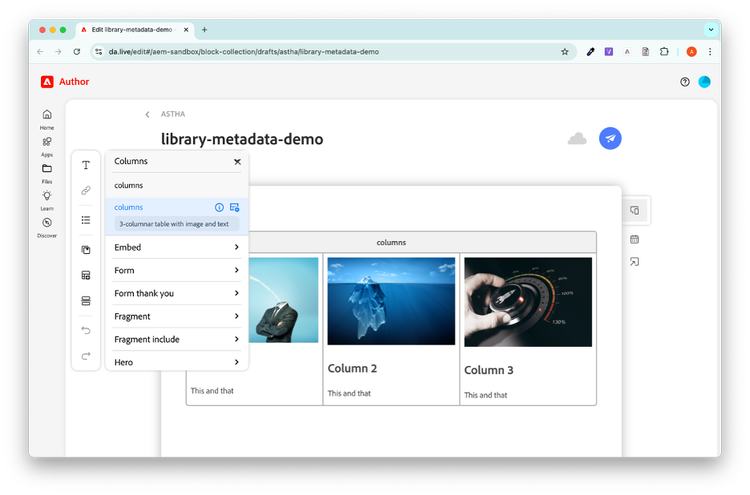The width and height of the screenshot is (750, 495).
Task: Insert the columns block into the document
Action: tap(235, 207)
